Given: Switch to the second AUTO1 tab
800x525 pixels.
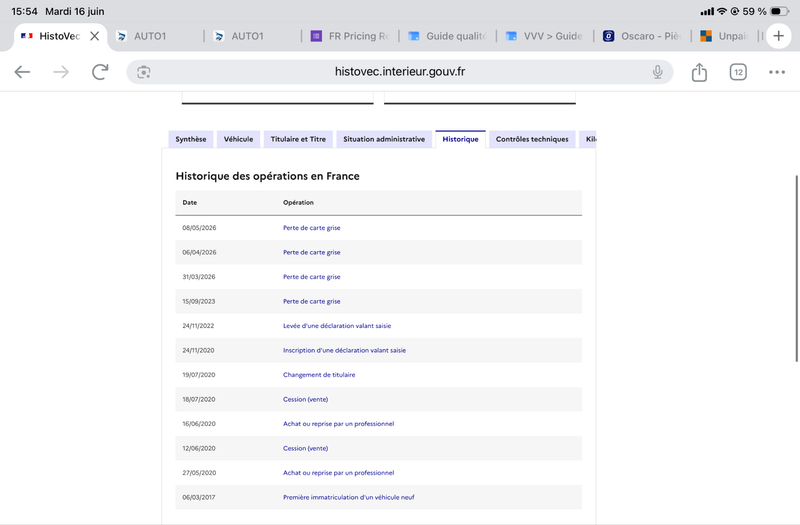Looking at the screenshot, I should 253,36.
